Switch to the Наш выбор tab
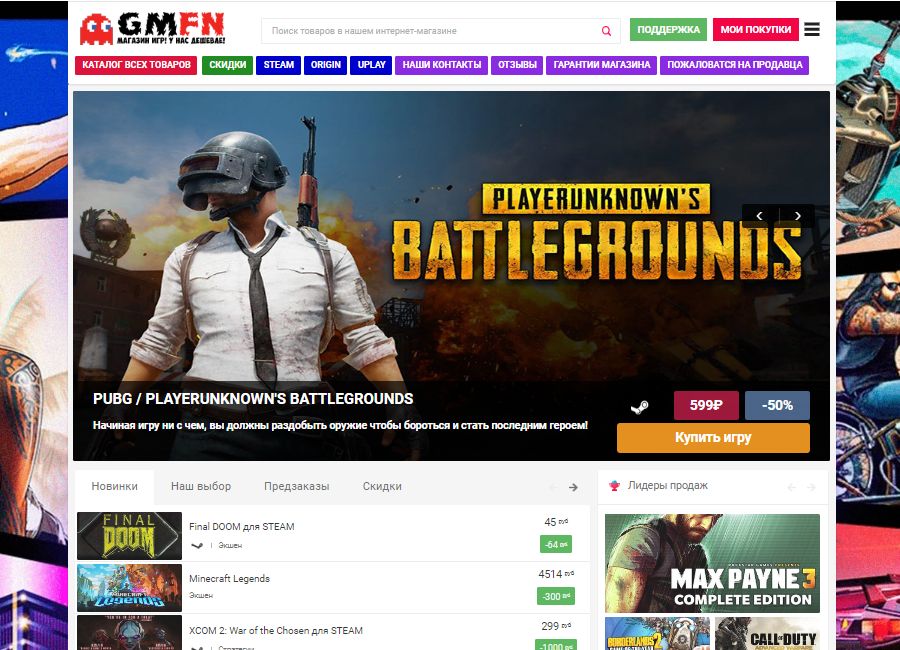900x650 pixels. point(201,486)
